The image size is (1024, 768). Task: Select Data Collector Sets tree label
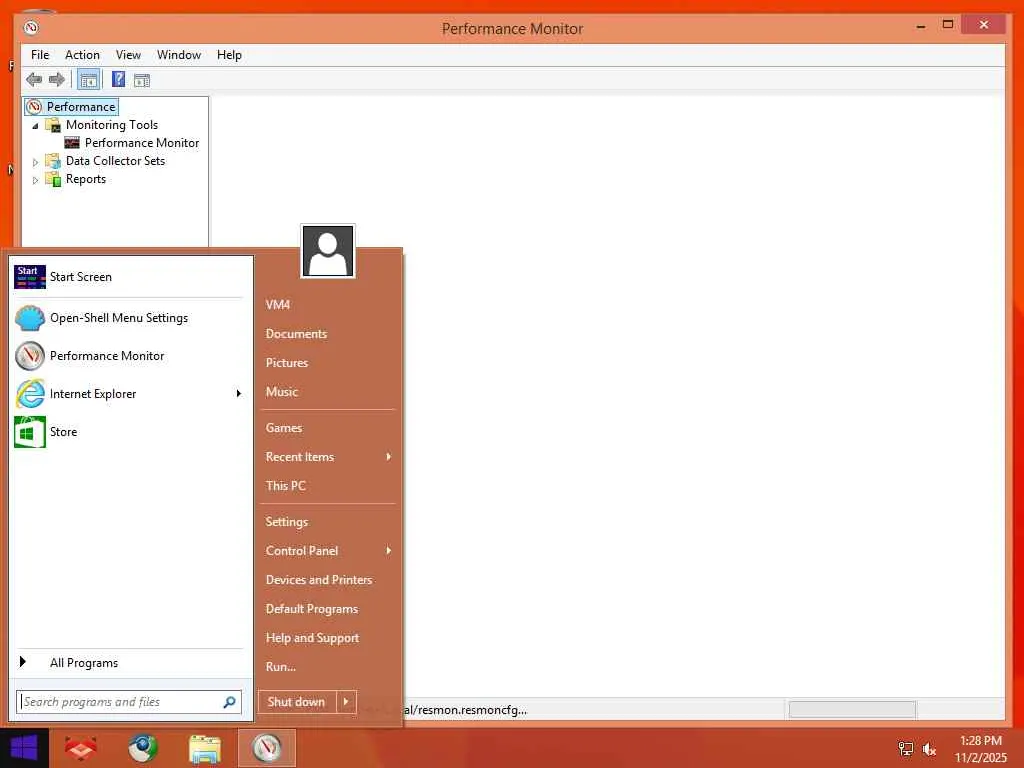point(116,161)
